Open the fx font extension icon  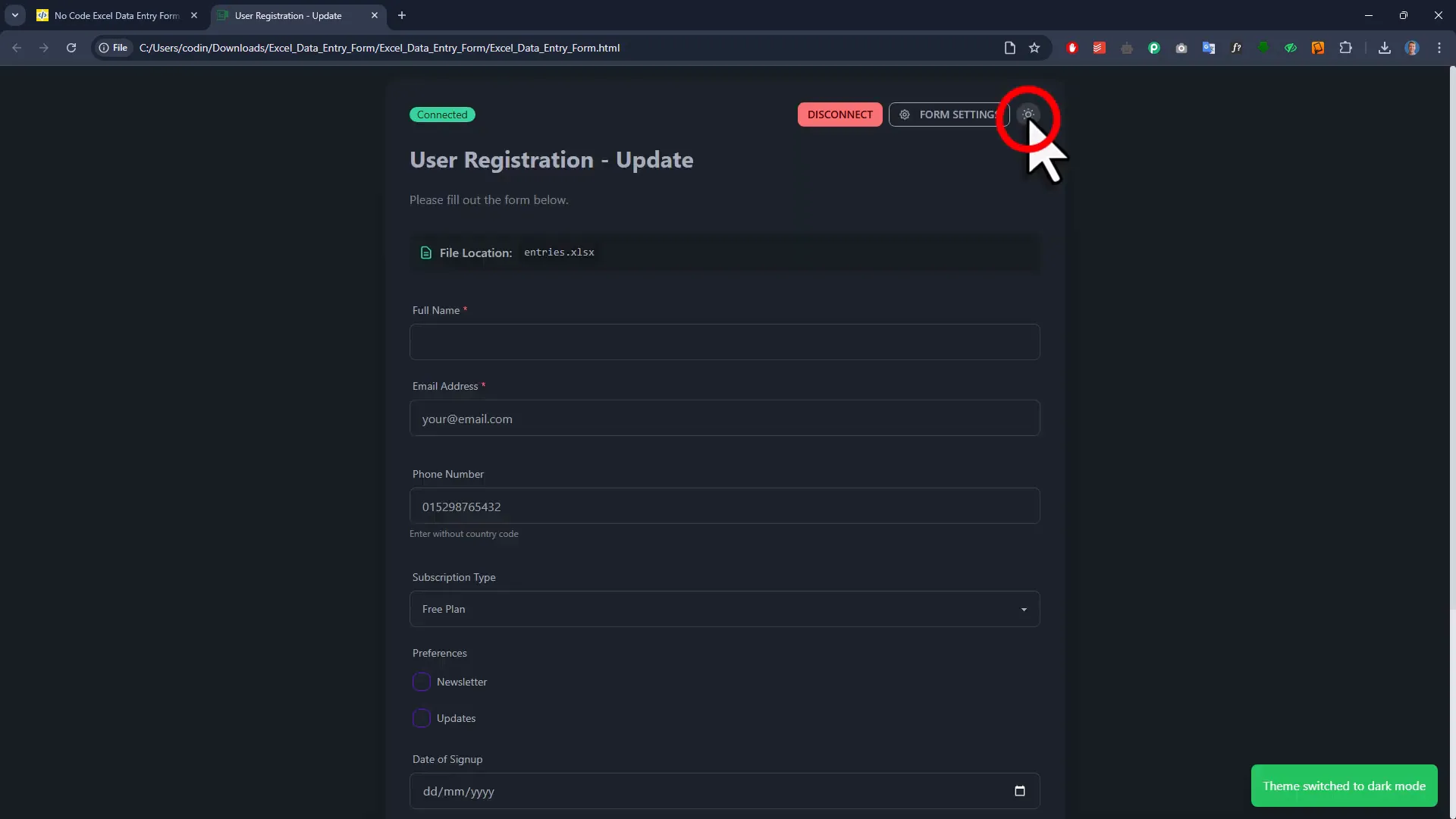(x=1236, y=48)
